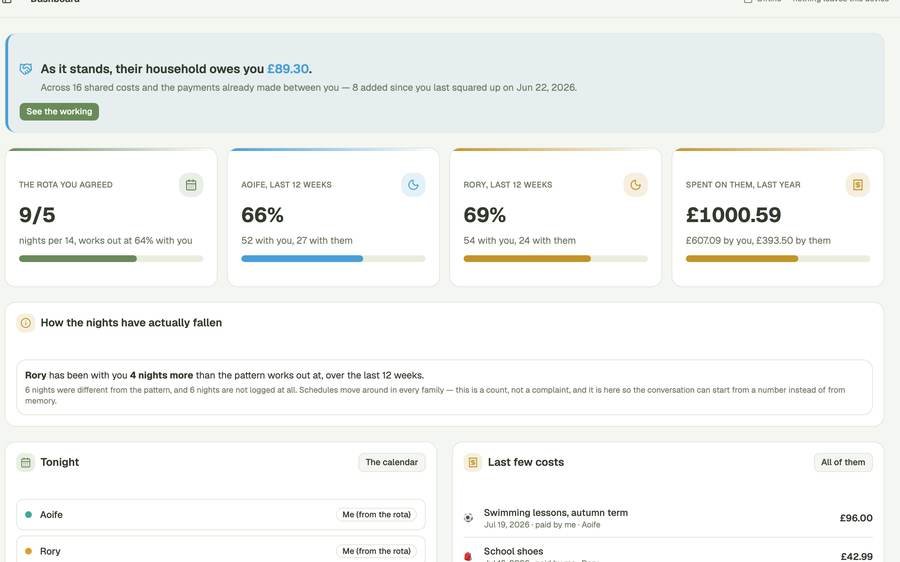900x562 pixels.
Task: Click Rory's Me (from the rota) badge
Action: point(377,551)
